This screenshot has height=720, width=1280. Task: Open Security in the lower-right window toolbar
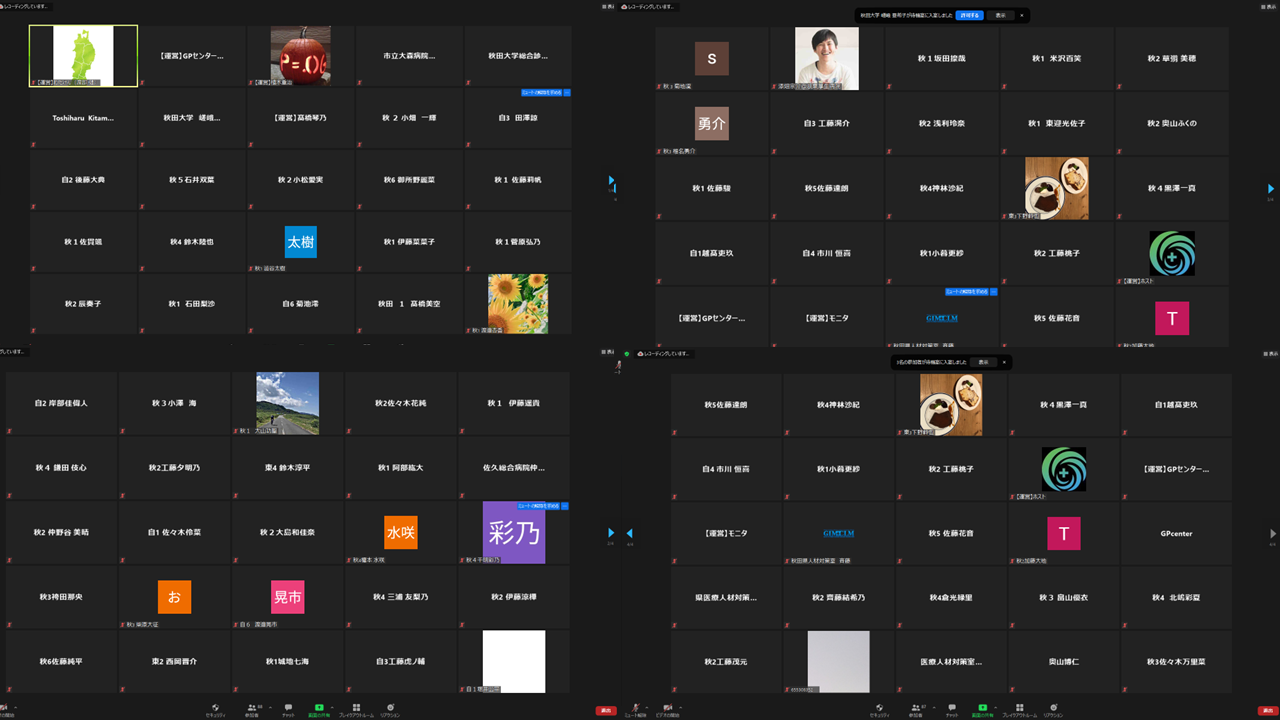(879, 709)
